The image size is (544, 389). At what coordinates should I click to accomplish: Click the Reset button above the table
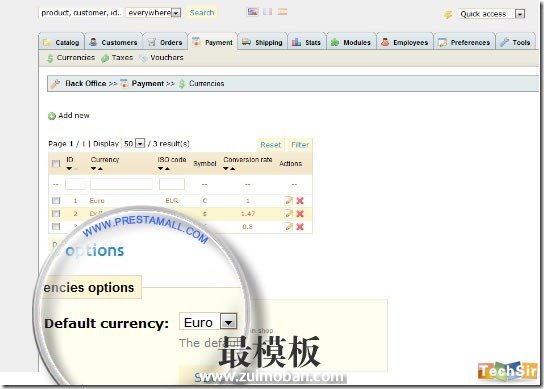coord(270,145)
